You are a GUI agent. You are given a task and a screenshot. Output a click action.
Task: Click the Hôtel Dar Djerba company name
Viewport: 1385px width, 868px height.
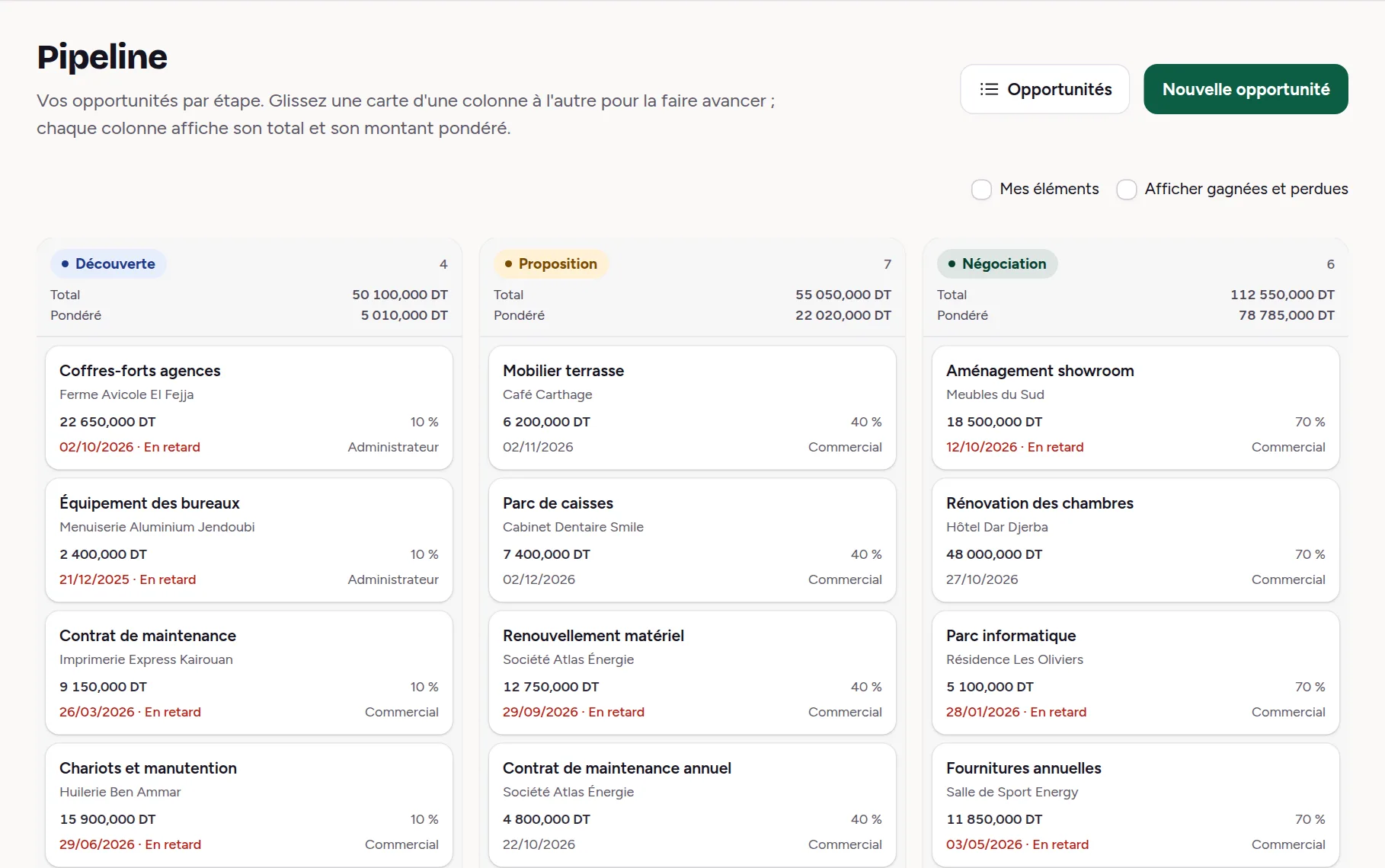996,527
